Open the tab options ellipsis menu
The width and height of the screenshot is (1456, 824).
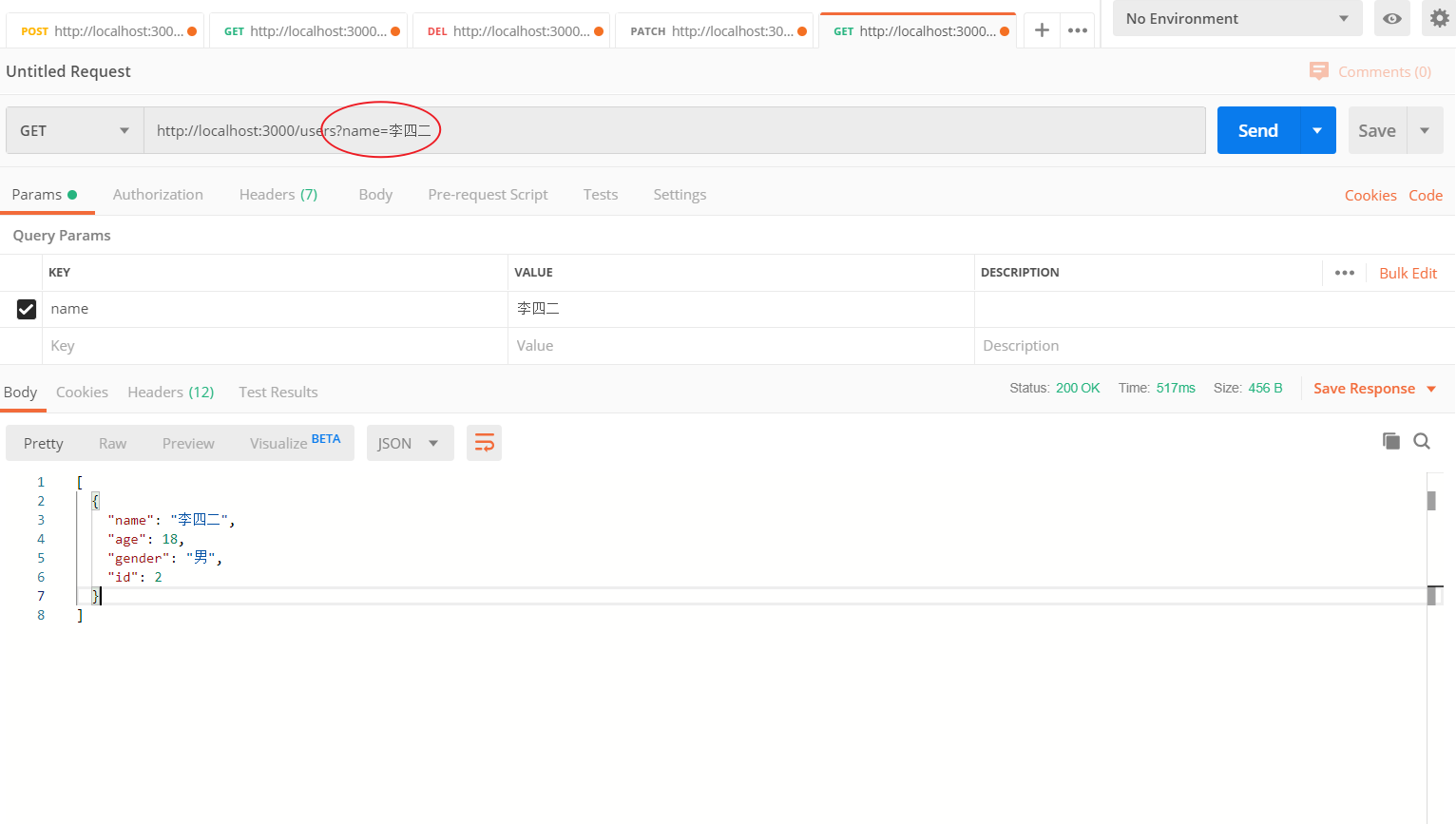pos(1078,30)
